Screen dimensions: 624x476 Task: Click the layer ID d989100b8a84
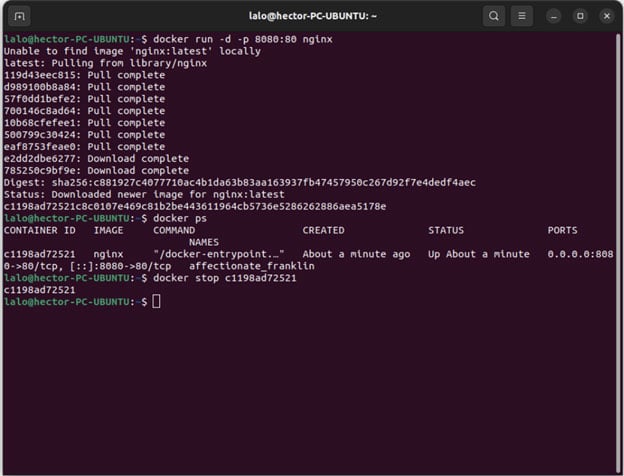(x=39, y=87)
